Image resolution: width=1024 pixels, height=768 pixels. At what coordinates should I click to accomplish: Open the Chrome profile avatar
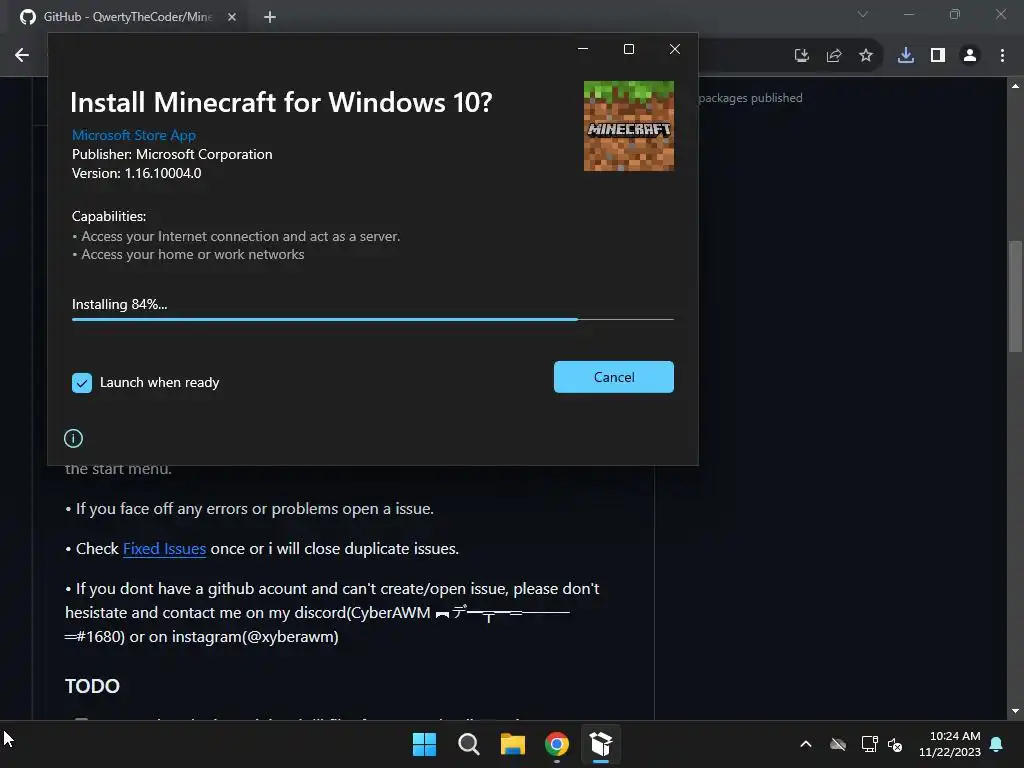coord(970,56)
